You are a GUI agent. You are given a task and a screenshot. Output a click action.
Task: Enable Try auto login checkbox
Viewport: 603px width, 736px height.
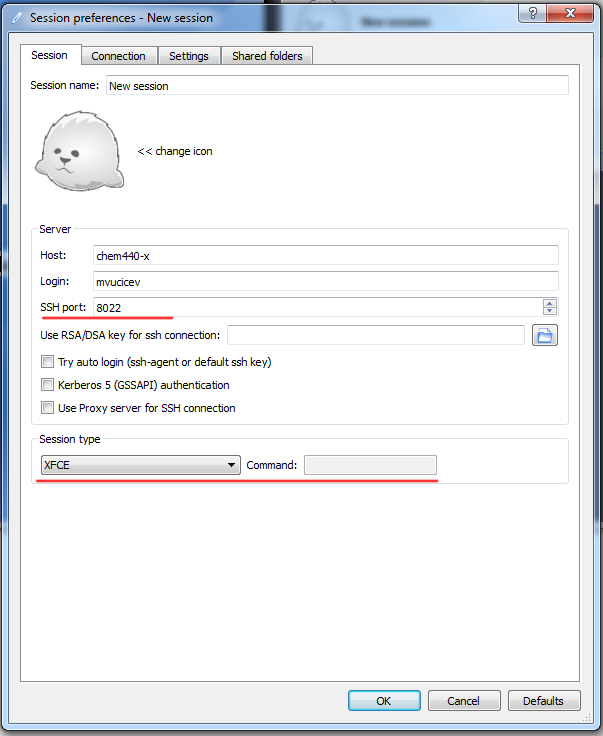point(47,362)
